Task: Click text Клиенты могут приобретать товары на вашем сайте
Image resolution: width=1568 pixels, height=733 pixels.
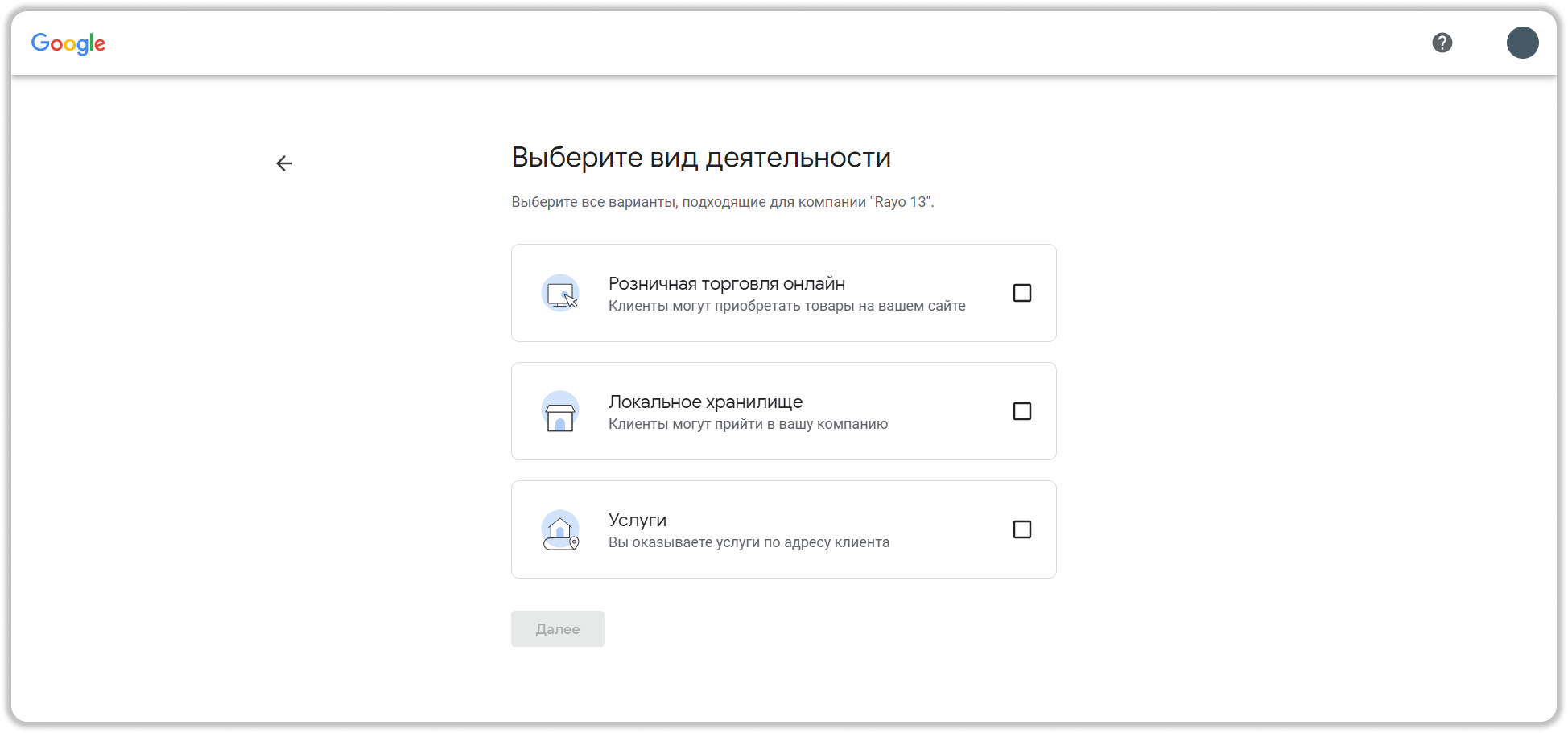Action: 787,306
